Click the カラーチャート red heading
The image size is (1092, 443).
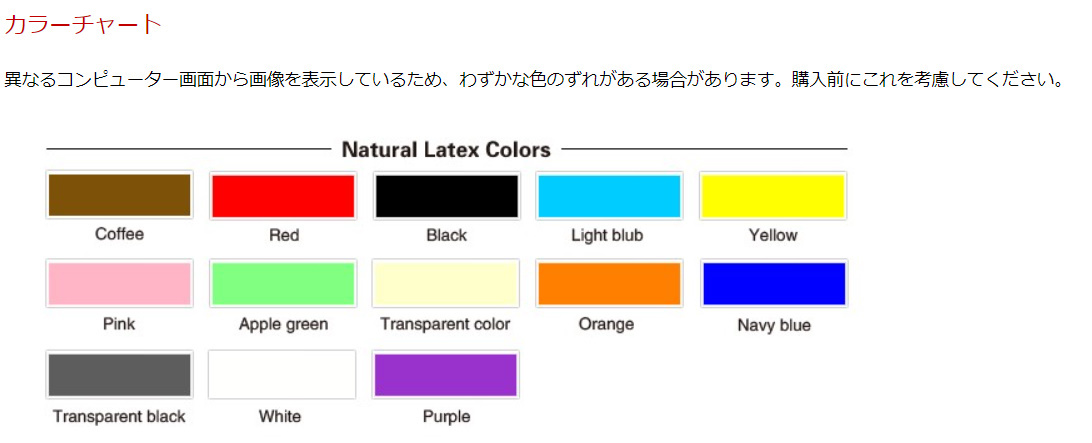click(x=82, y=24)
